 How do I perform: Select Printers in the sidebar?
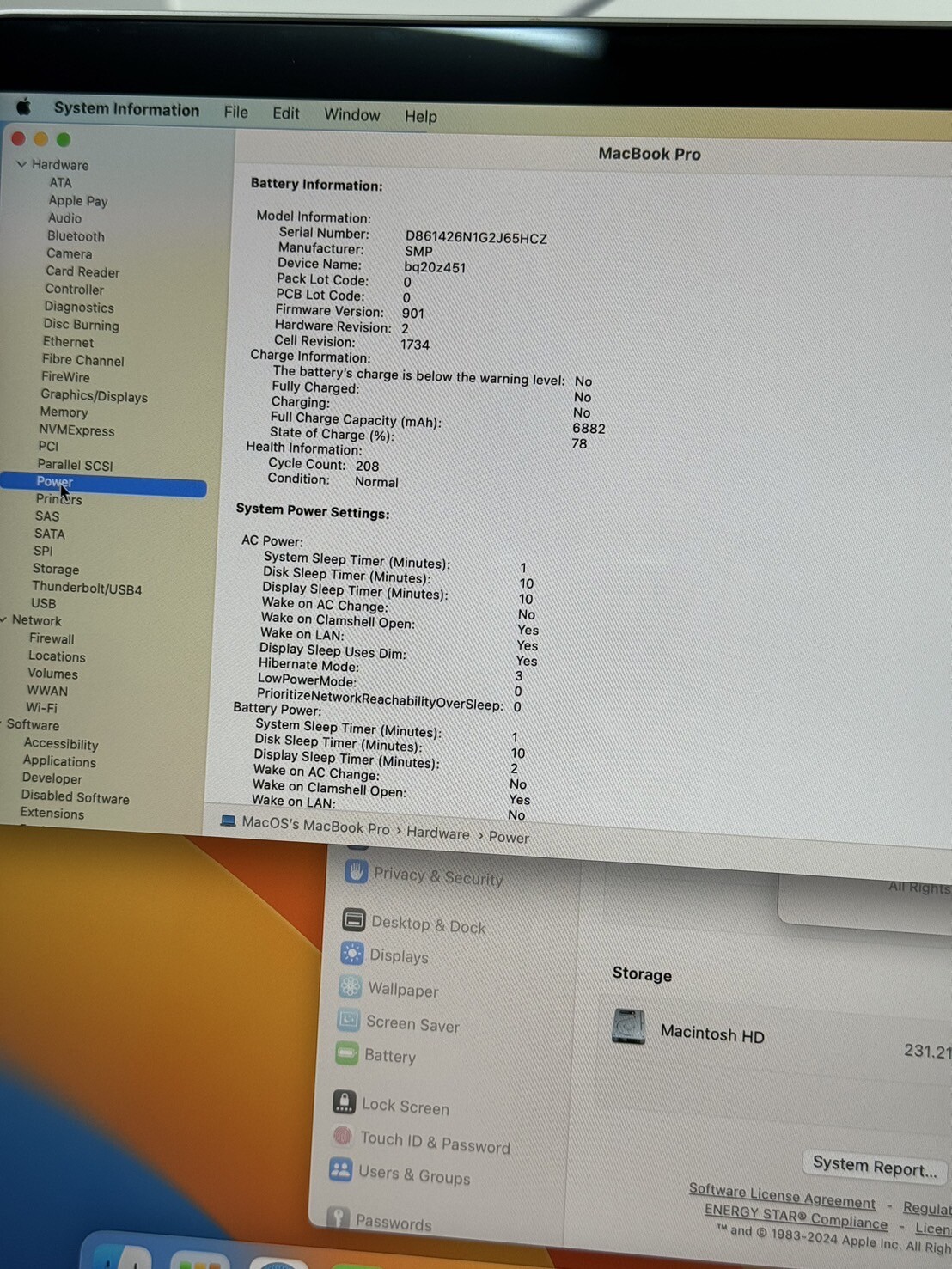[58, 498]
